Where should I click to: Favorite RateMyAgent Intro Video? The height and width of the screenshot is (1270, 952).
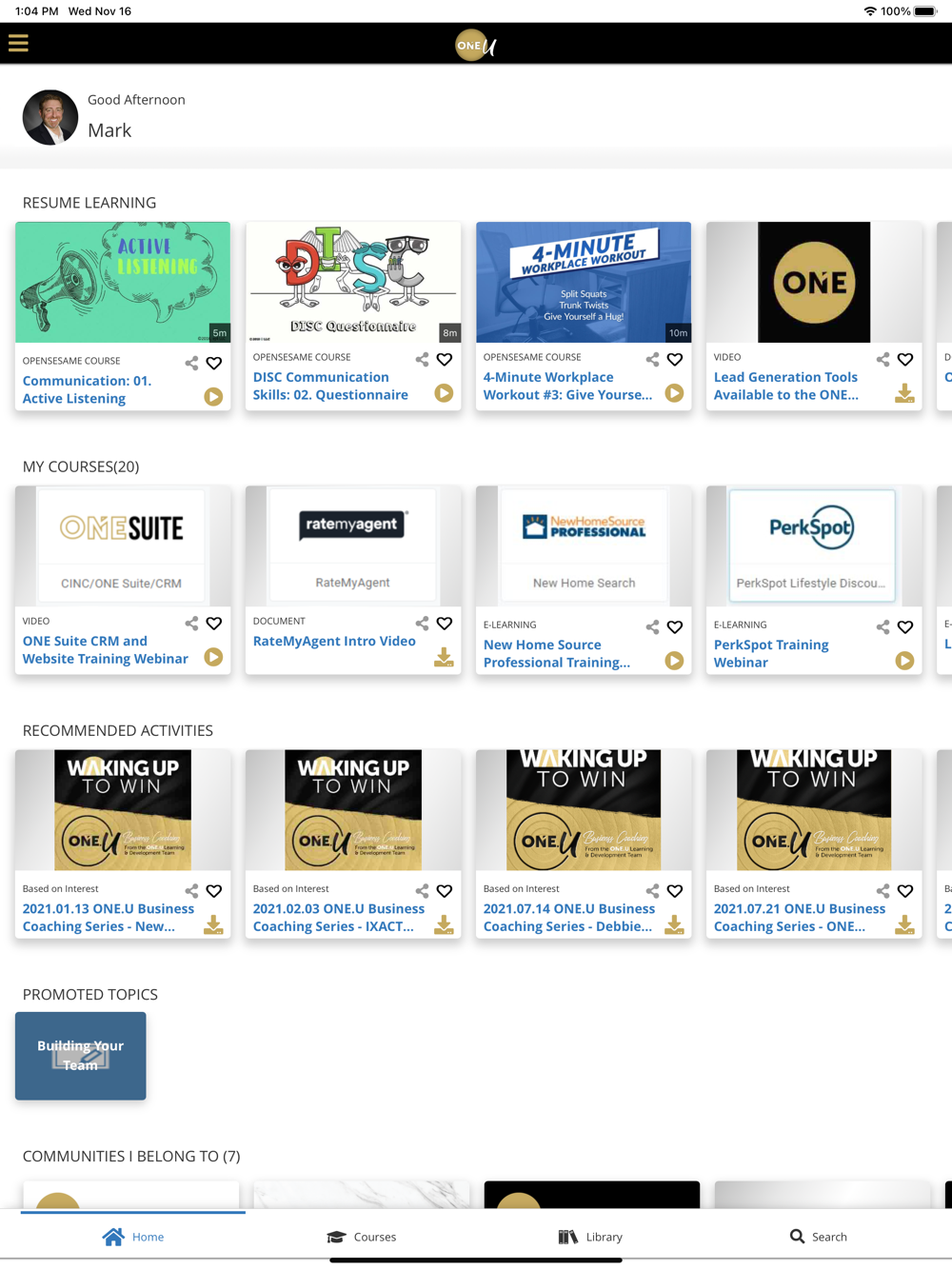tap(445, 623)
